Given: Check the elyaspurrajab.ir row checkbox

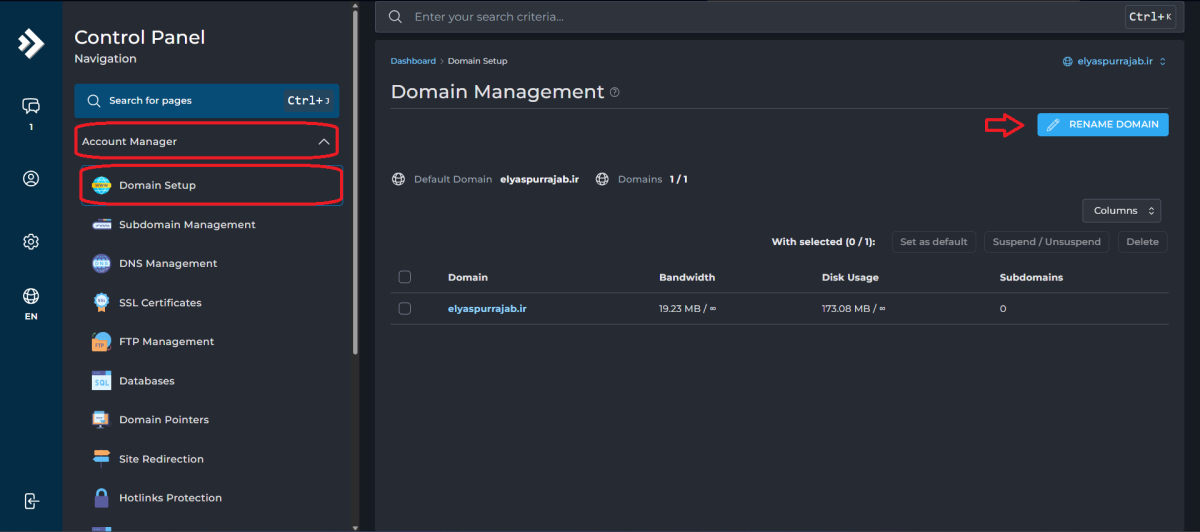Looking at the screenshot, I should [x=405, y=309].
